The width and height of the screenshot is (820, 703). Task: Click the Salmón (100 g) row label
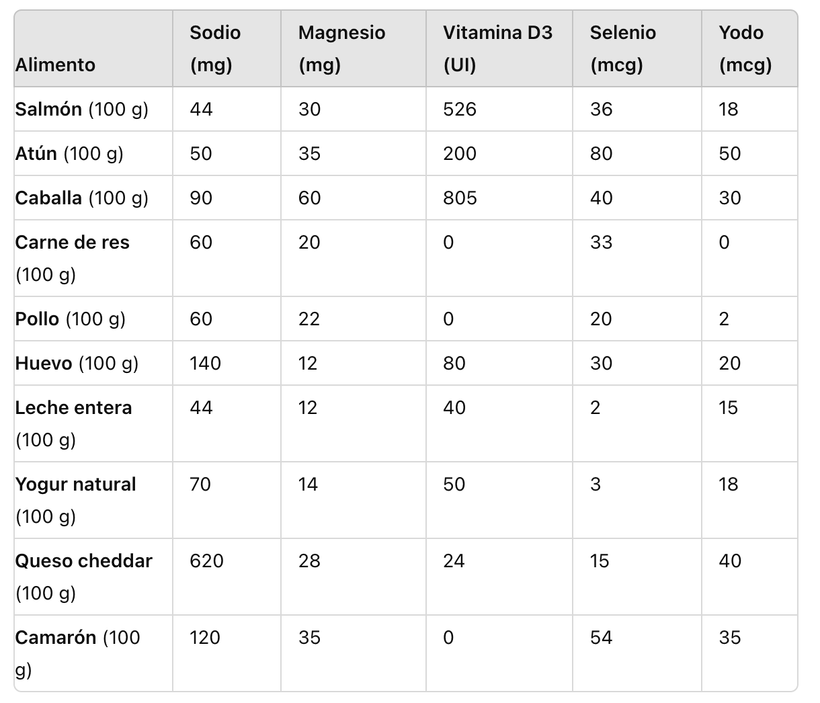(82, 109)
